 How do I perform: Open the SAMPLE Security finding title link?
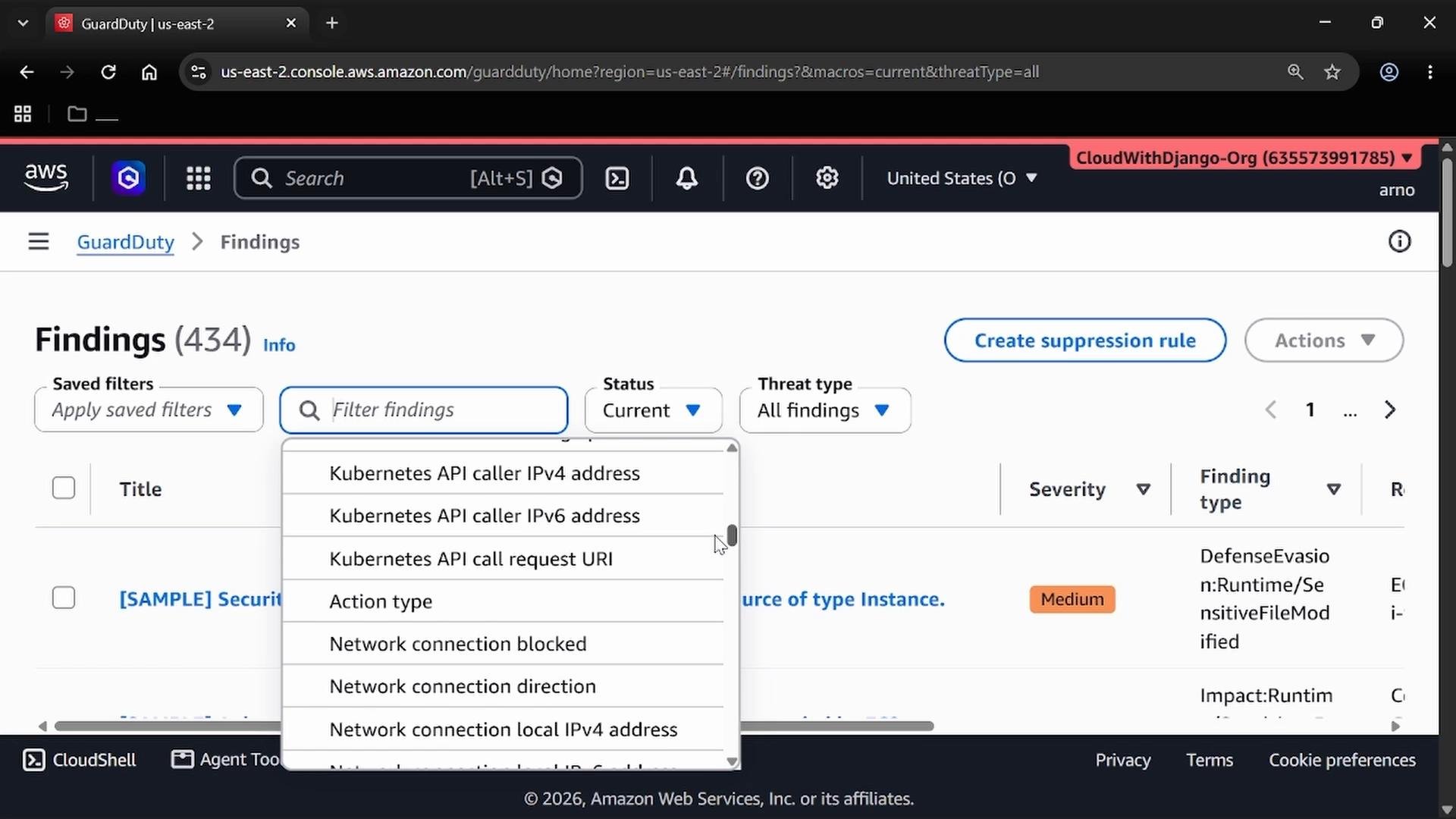coord(200,599)
